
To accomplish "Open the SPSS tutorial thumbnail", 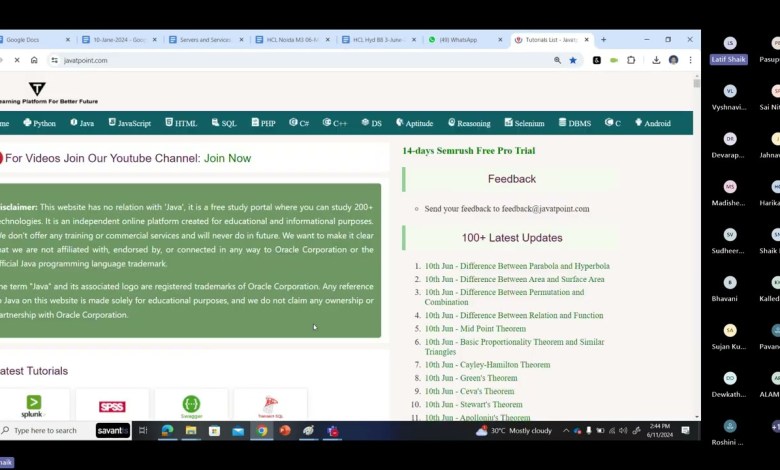I will [112, 406].
